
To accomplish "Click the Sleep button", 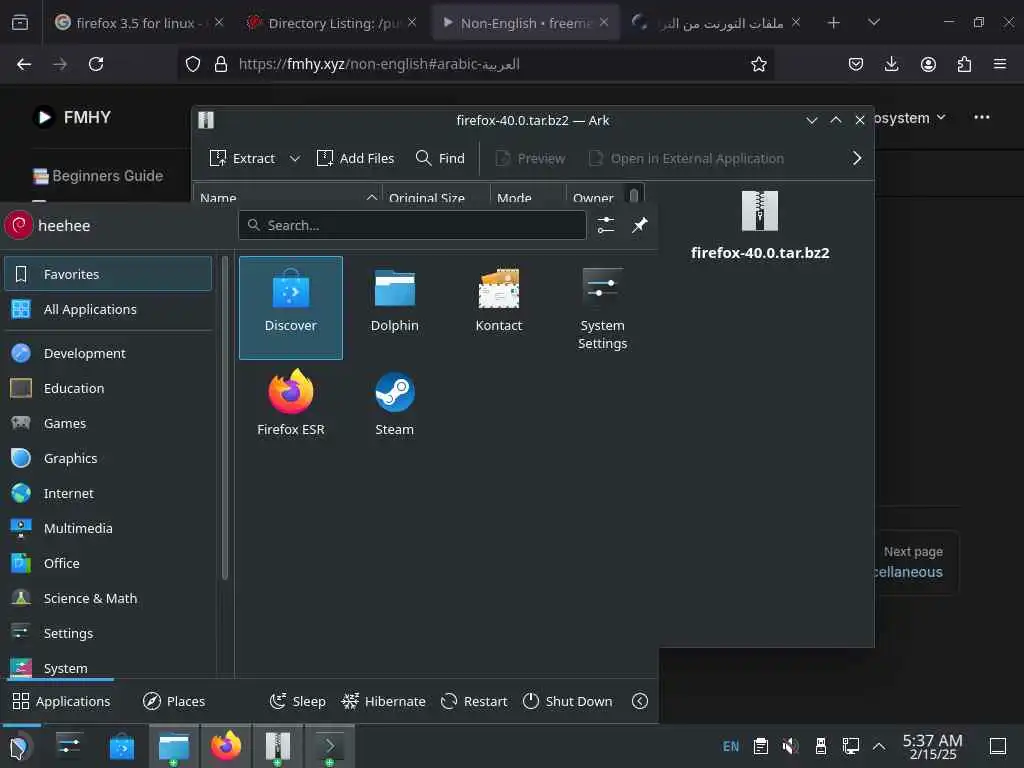I will click(x=297, y=701).
